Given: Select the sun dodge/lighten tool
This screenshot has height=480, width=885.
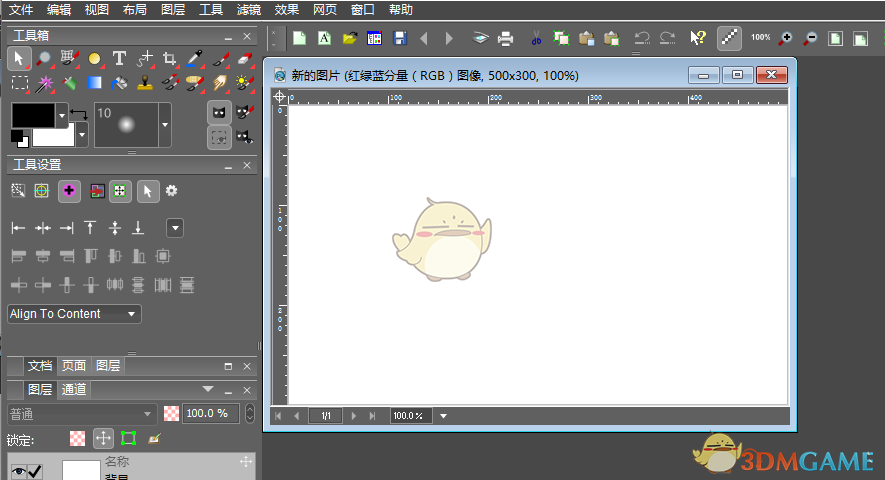Looking at the screenshot, I should point(244,83).
